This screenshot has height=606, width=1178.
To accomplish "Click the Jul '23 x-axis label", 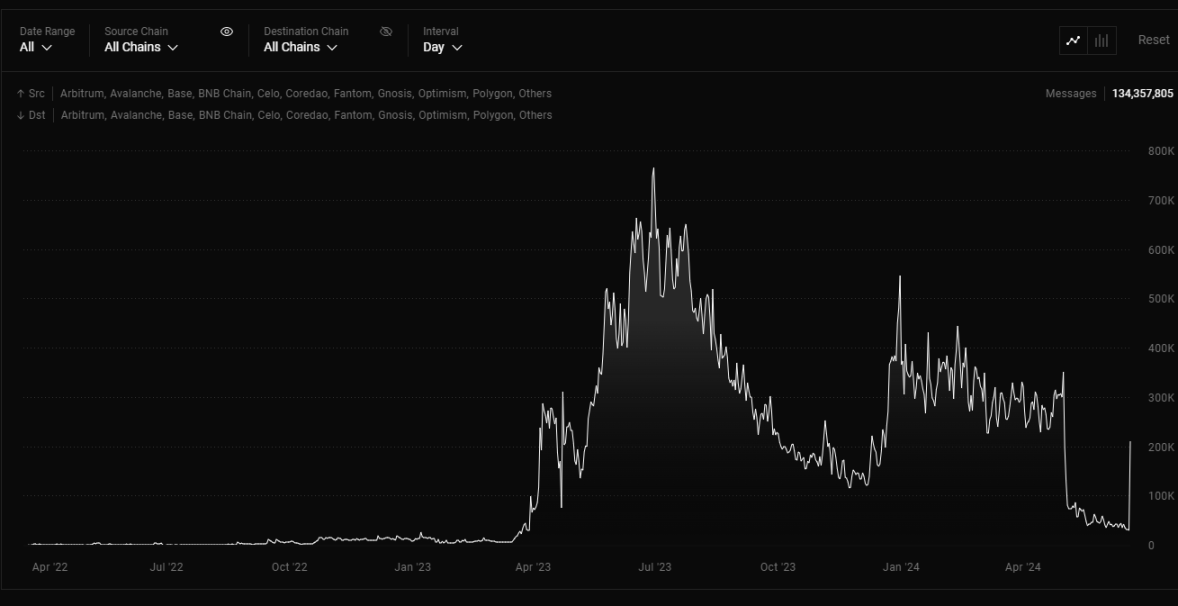I will 654,568.
